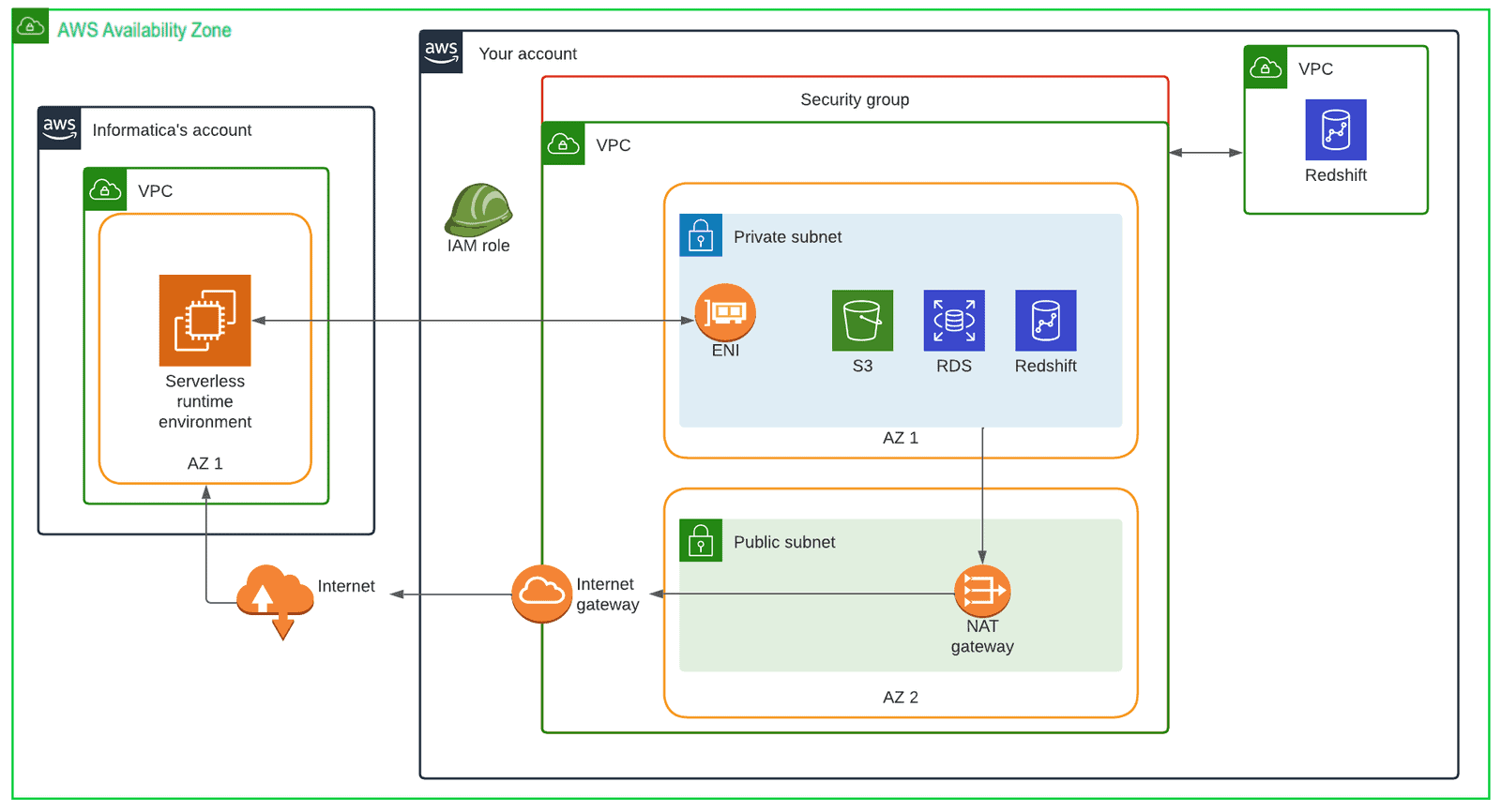
Task: Click the AWS logo on Informatica's account
Action: [x=59, y=128]
